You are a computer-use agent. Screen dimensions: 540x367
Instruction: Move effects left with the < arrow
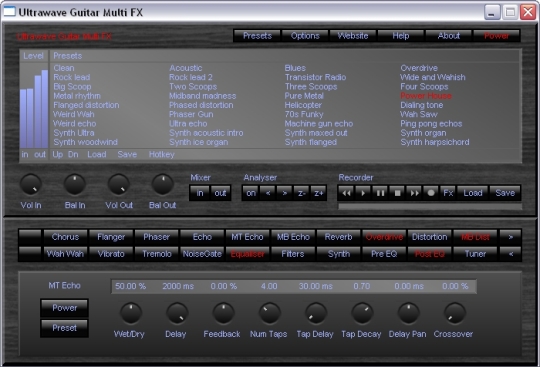point(511,254)
